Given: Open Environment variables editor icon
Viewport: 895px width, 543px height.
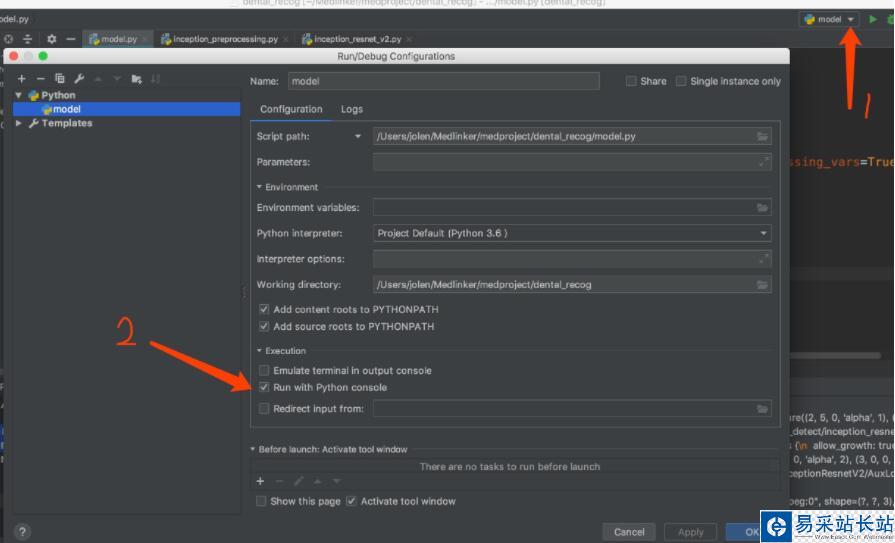Looking at the screenshot, I should pos(762,208).
